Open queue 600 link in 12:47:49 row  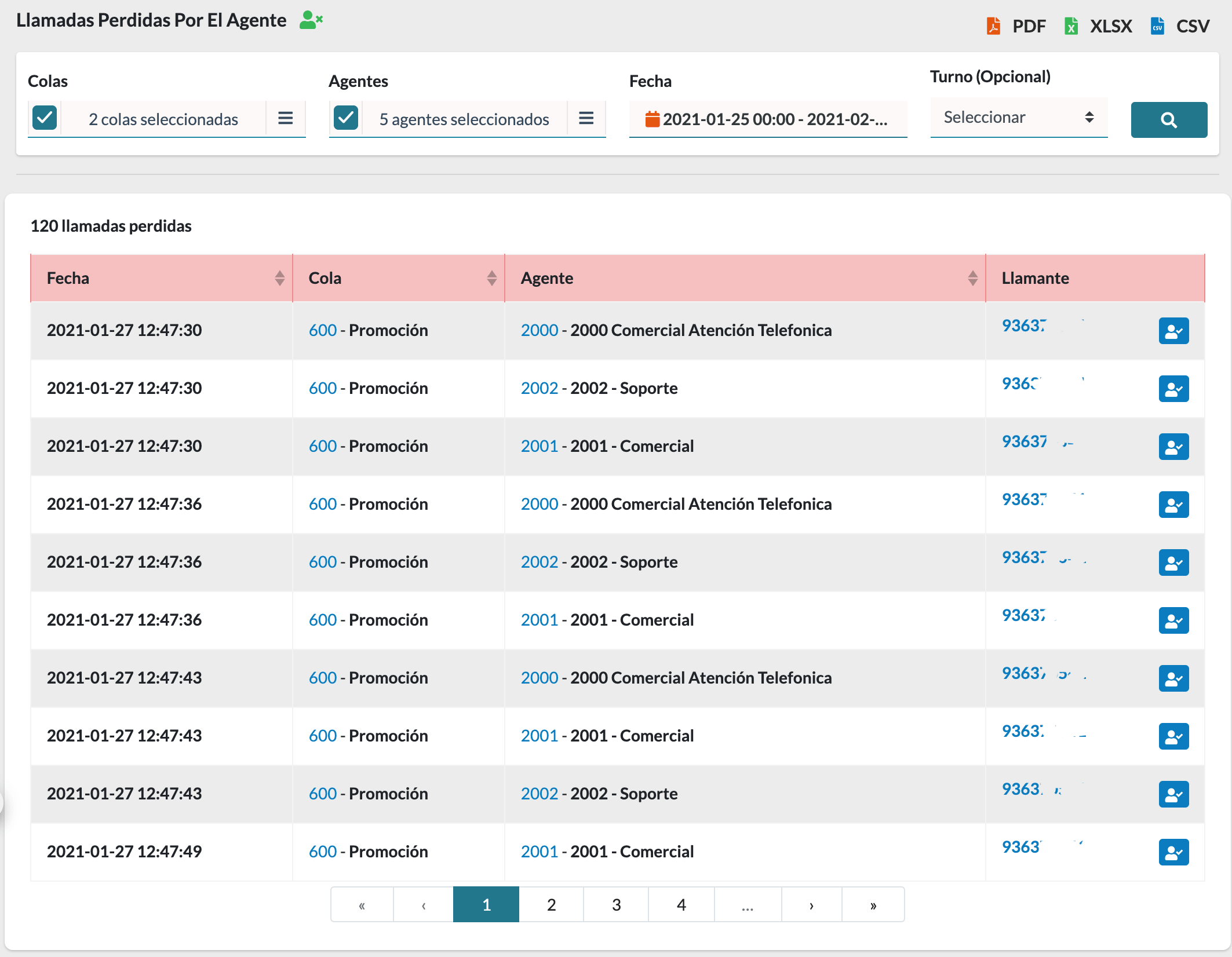(x=323, y=852)
